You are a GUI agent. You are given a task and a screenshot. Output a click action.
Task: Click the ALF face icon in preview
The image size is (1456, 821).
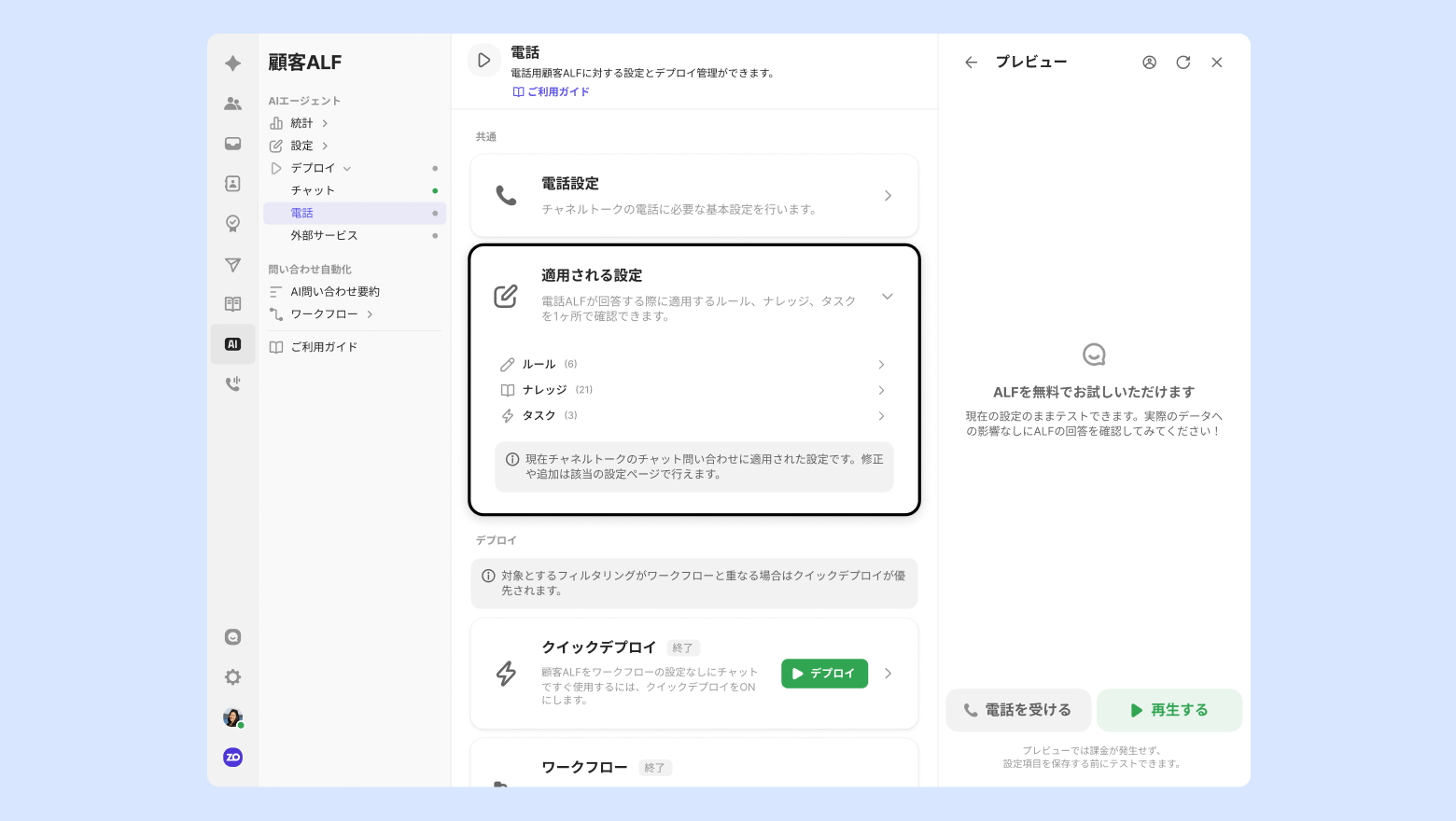[x=1094, y=355]
